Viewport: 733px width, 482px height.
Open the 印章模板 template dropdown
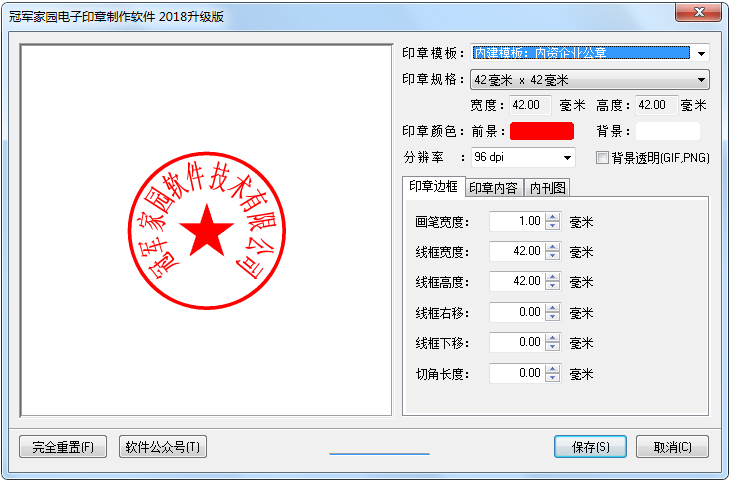click(701, 53)
